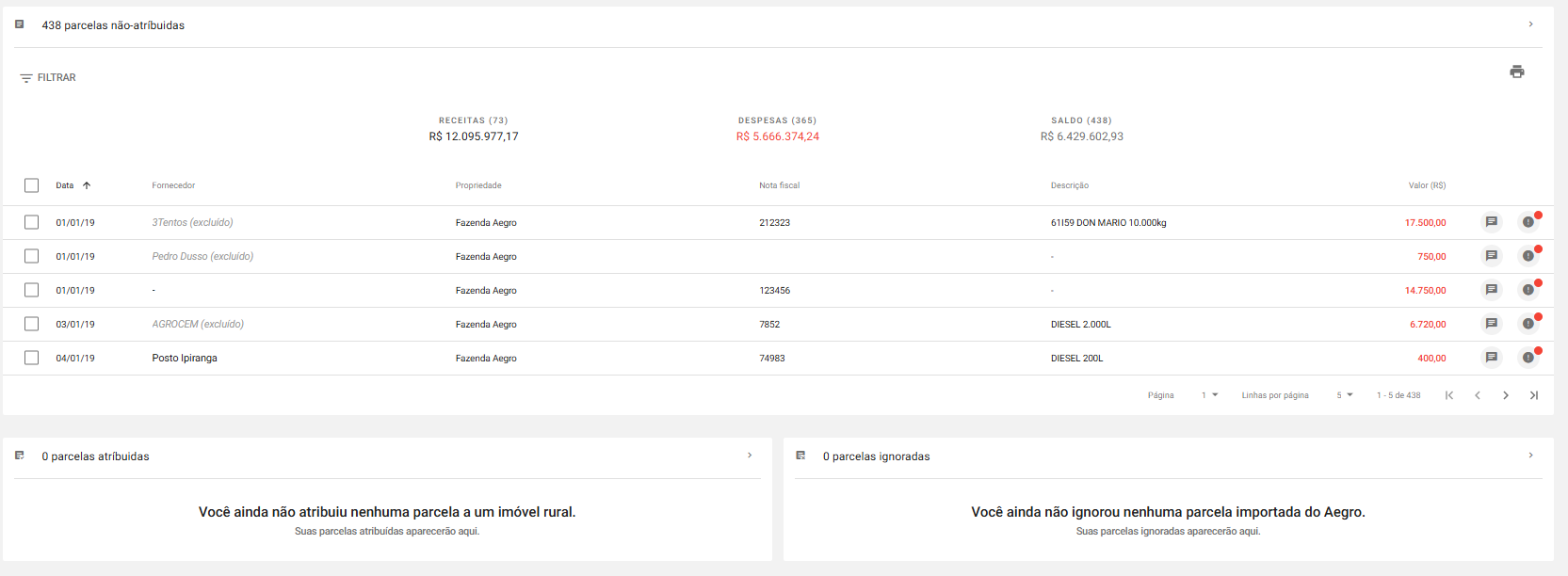Open comment icon for the 14.750,00 row
The height and width of the screenshot is (576, 1568).
[x=1491, y=290]
